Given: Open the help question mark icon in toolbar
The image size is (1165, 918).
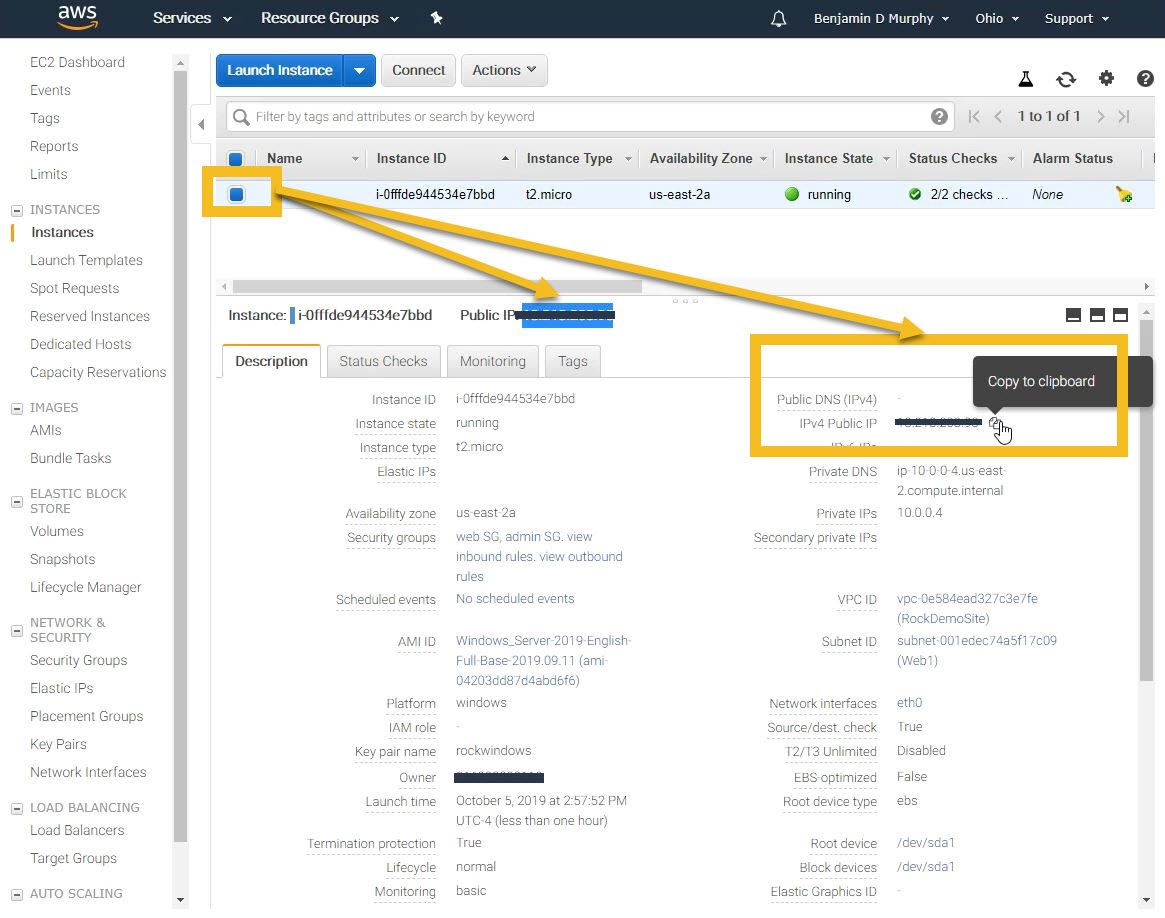Looking at the screenshot, I should pyautogui.click(x=1146, y=78).
